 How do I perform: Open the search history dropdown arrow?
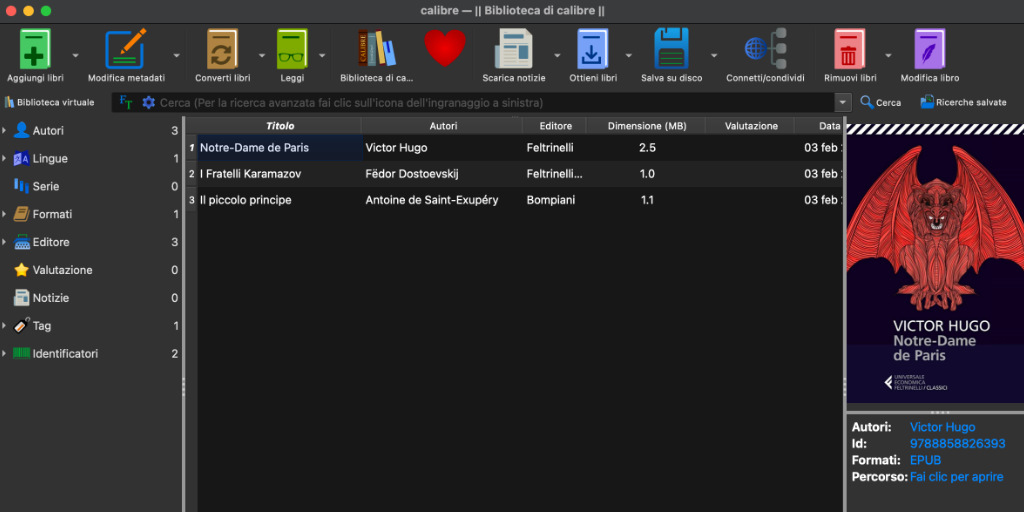(843, 103)
